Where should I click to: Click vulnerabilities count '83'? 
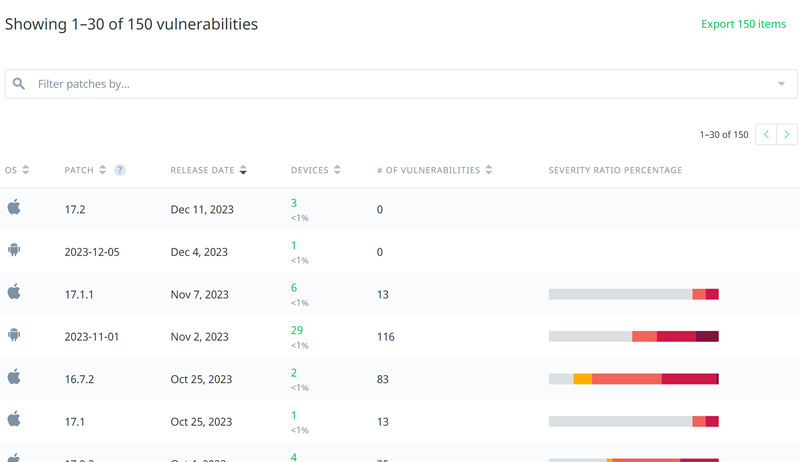(383, 379)
